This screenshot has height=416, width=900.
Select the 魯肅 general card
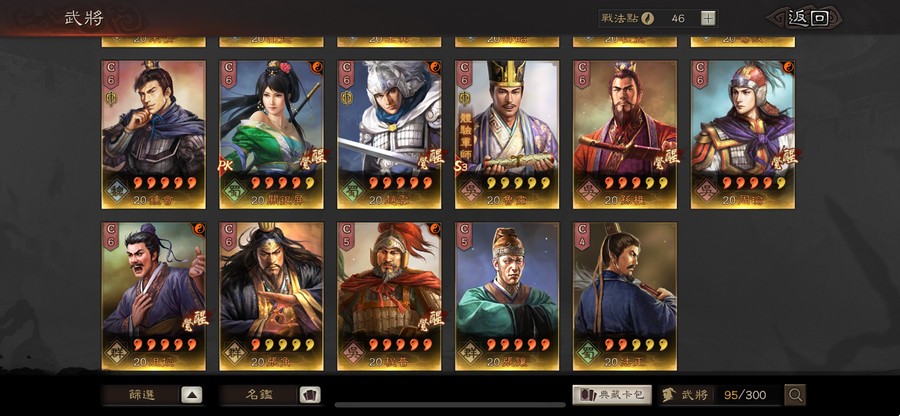pos(507,134)
